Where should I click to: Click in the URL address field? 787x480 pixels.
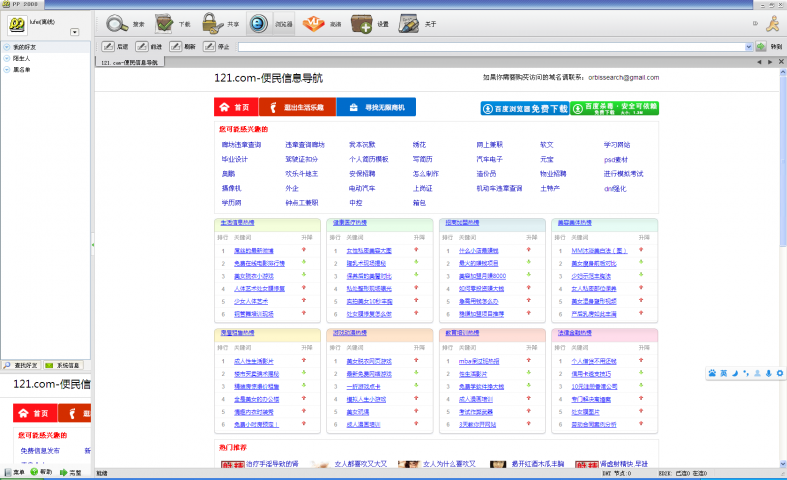click(490, 46)
